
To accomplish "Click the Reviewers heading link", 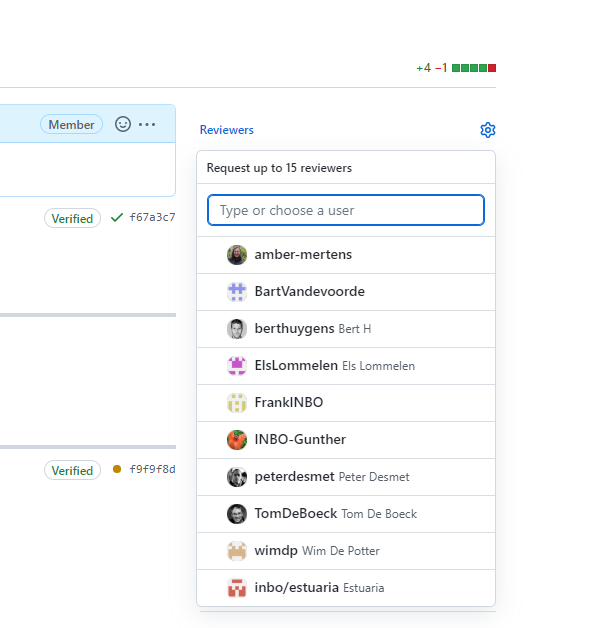I will coord(227,130).
